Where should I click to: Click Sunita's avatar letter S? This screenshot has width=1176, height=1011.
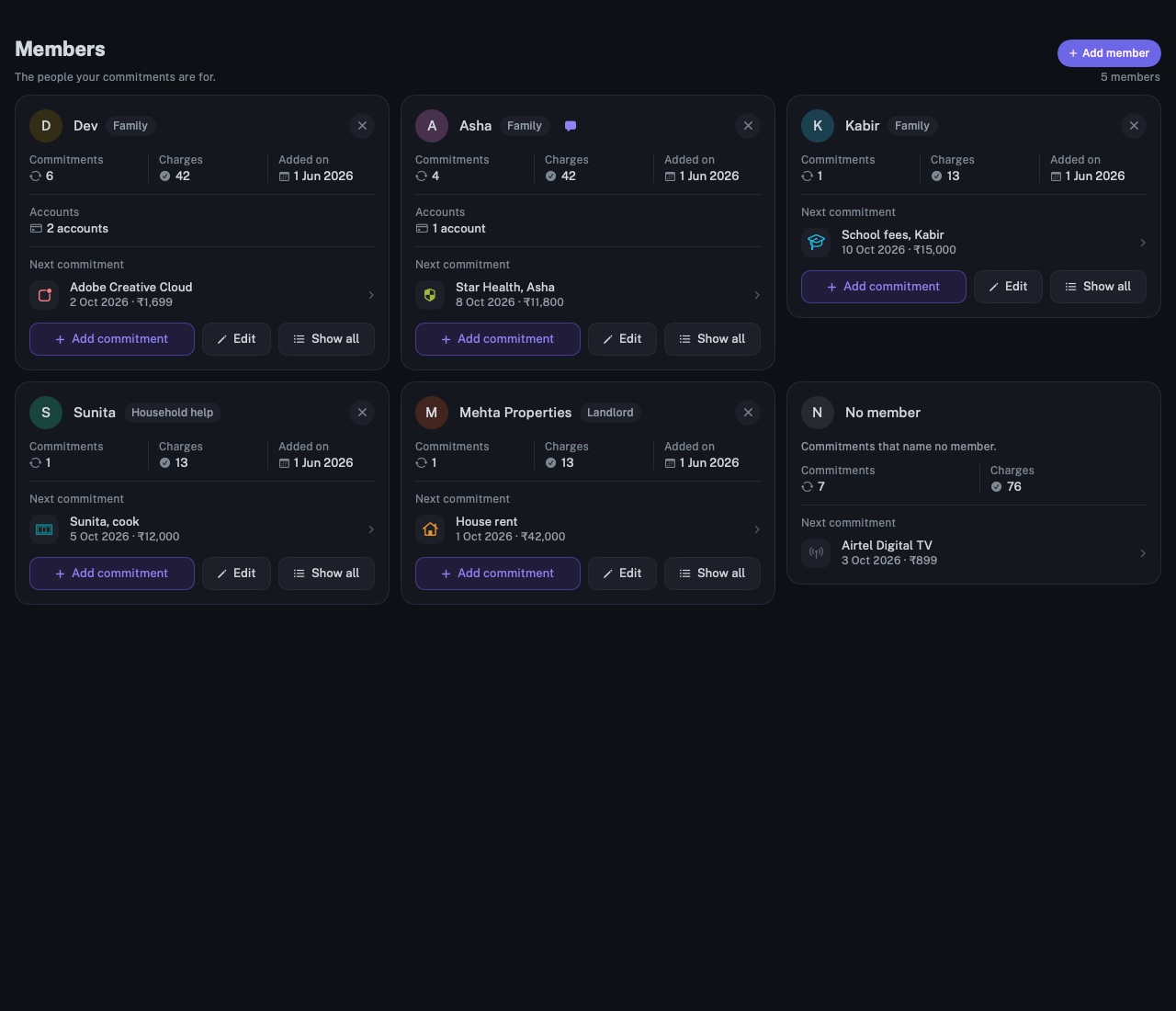46,413
